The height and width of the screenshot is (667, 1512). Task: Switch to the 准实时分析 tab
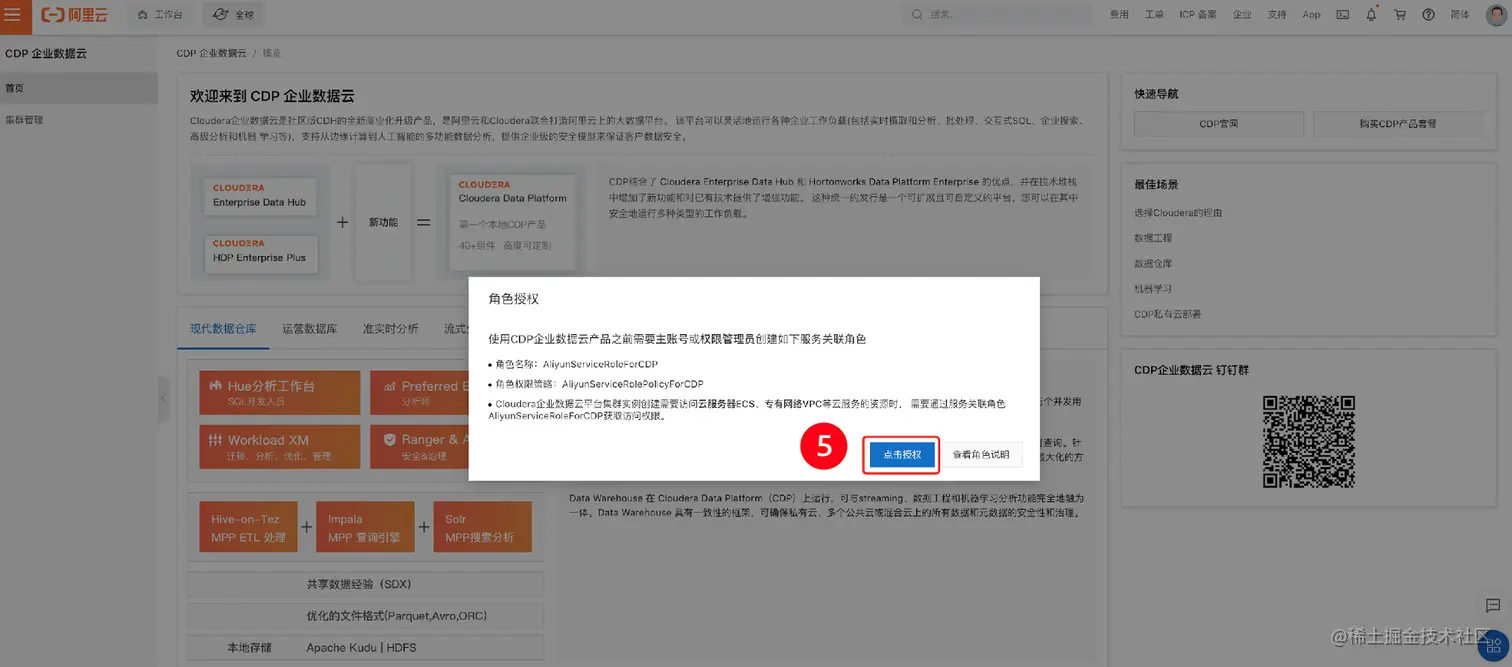click(x=390, y=328)
